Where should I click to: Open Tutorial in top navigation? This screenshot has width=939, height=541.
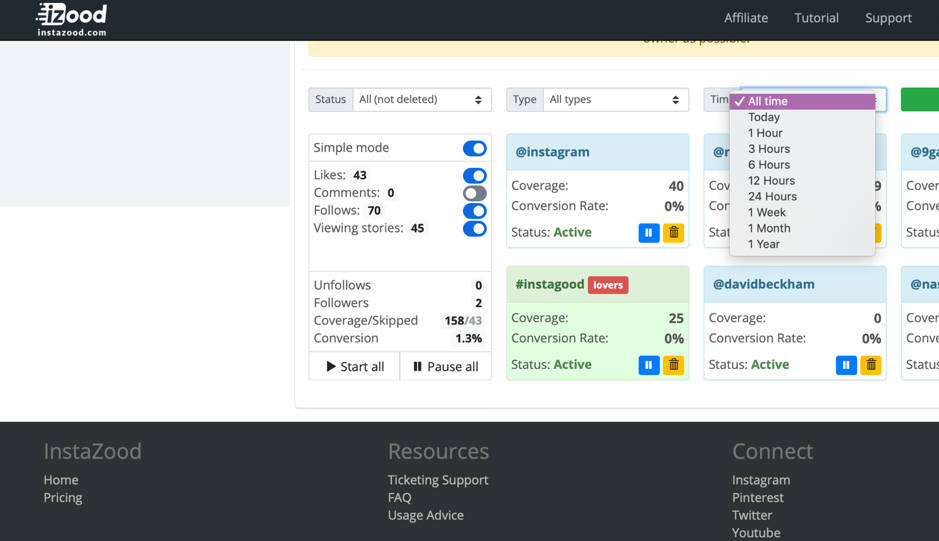pos(816,18)
